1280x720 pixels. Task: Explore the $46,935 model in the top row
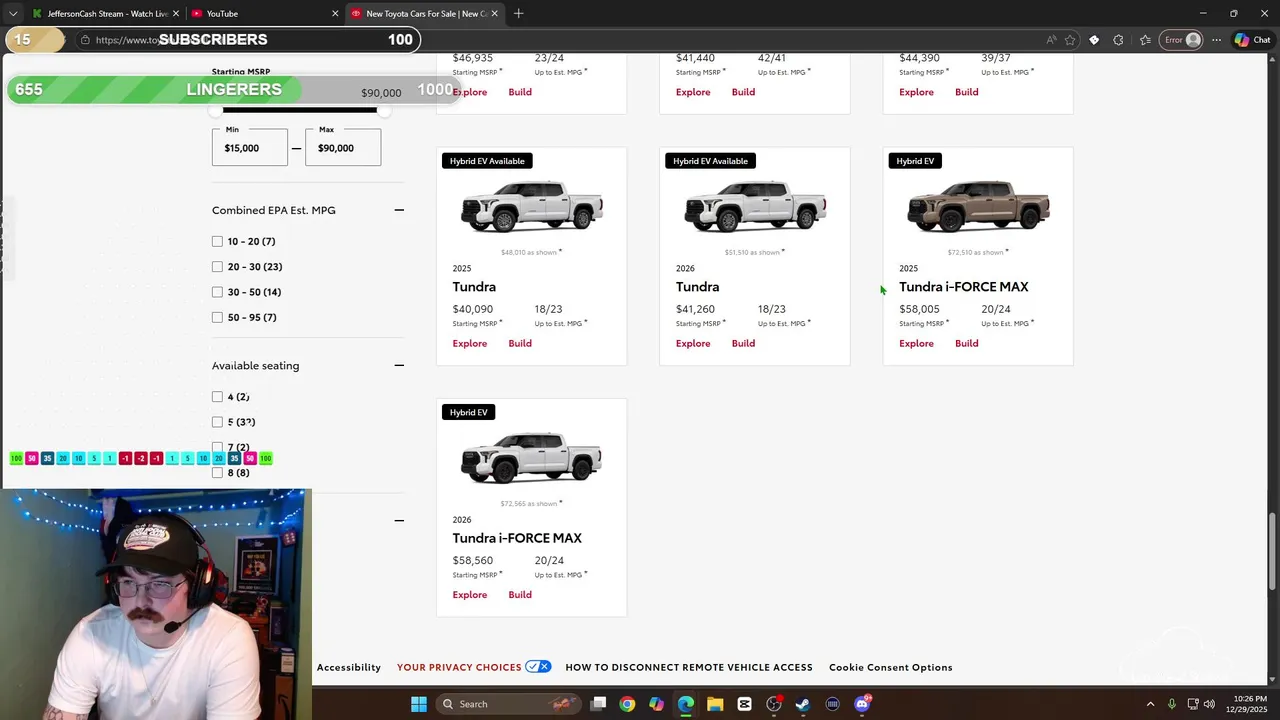470,92
